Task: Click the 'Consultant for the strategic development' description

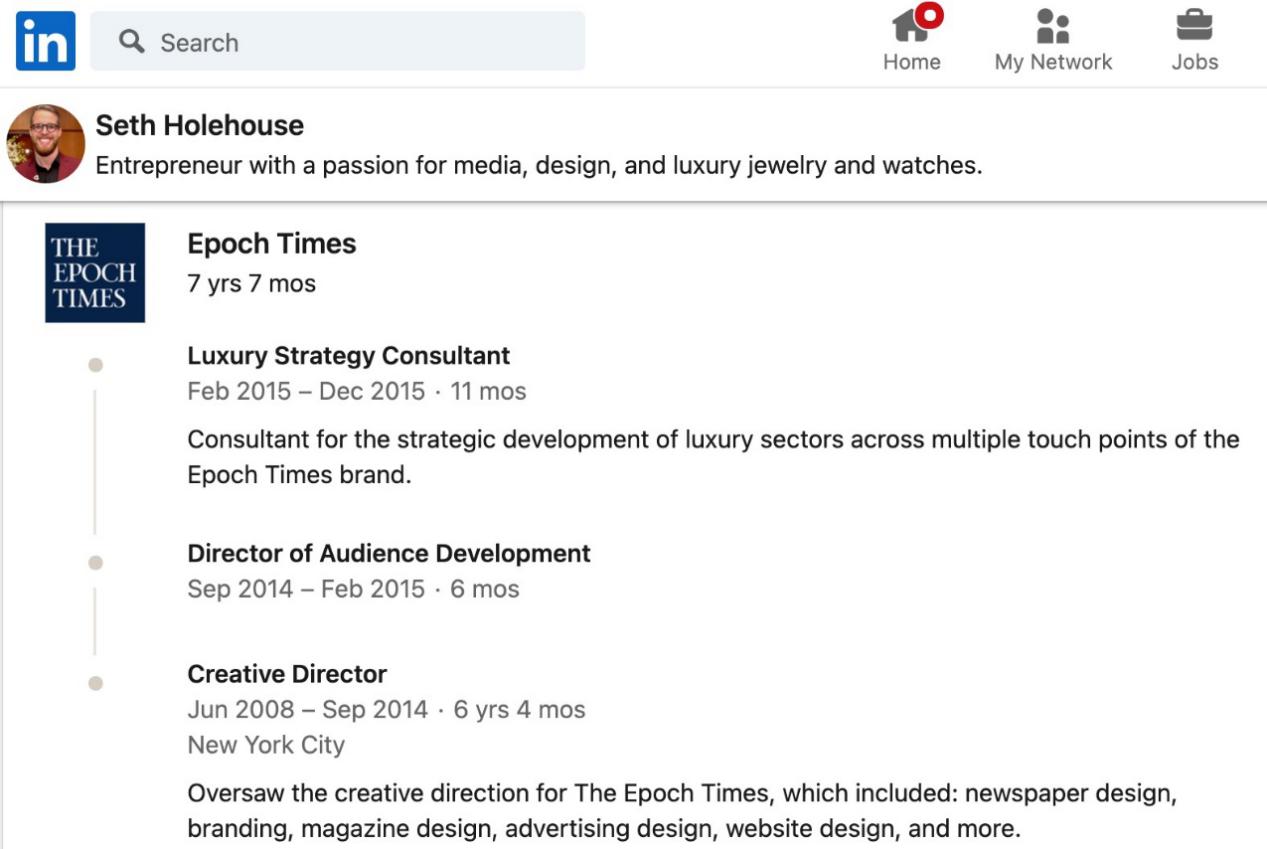Action: 713,457
